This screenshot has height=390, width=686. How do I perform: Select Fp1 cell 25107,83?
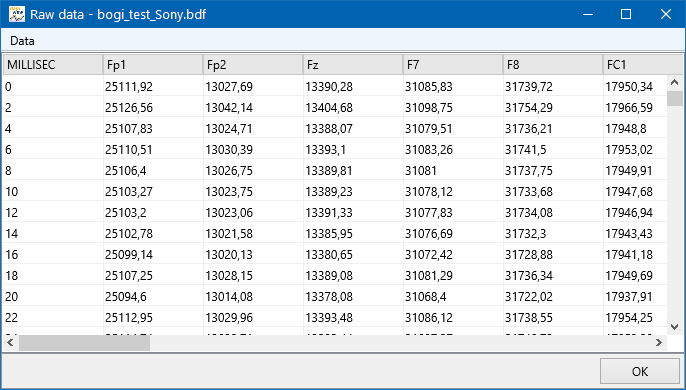click(153, 129)
